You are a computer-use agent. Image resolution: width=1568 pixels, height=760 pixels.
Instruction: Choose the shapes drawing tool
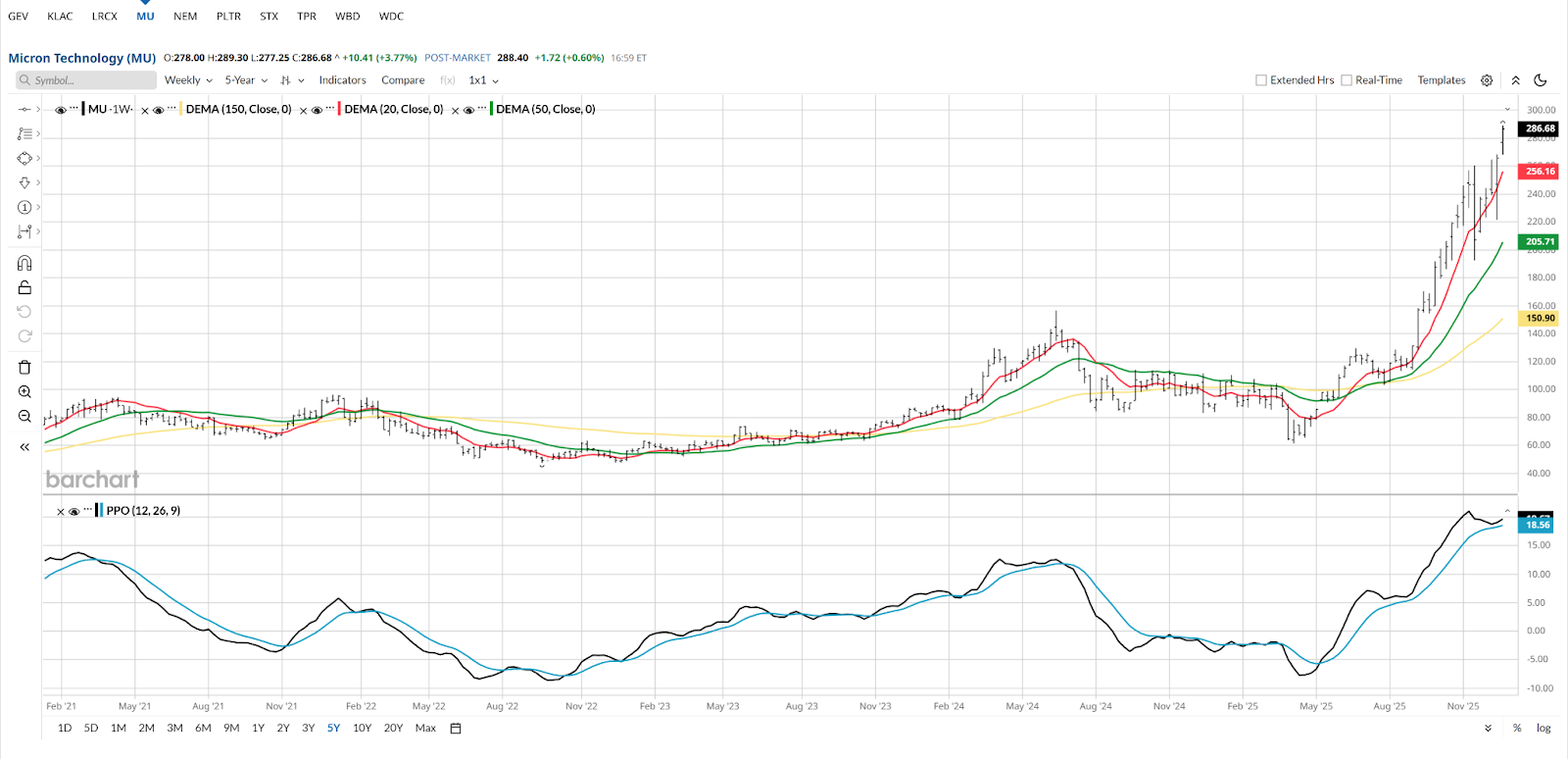(24, 158)
